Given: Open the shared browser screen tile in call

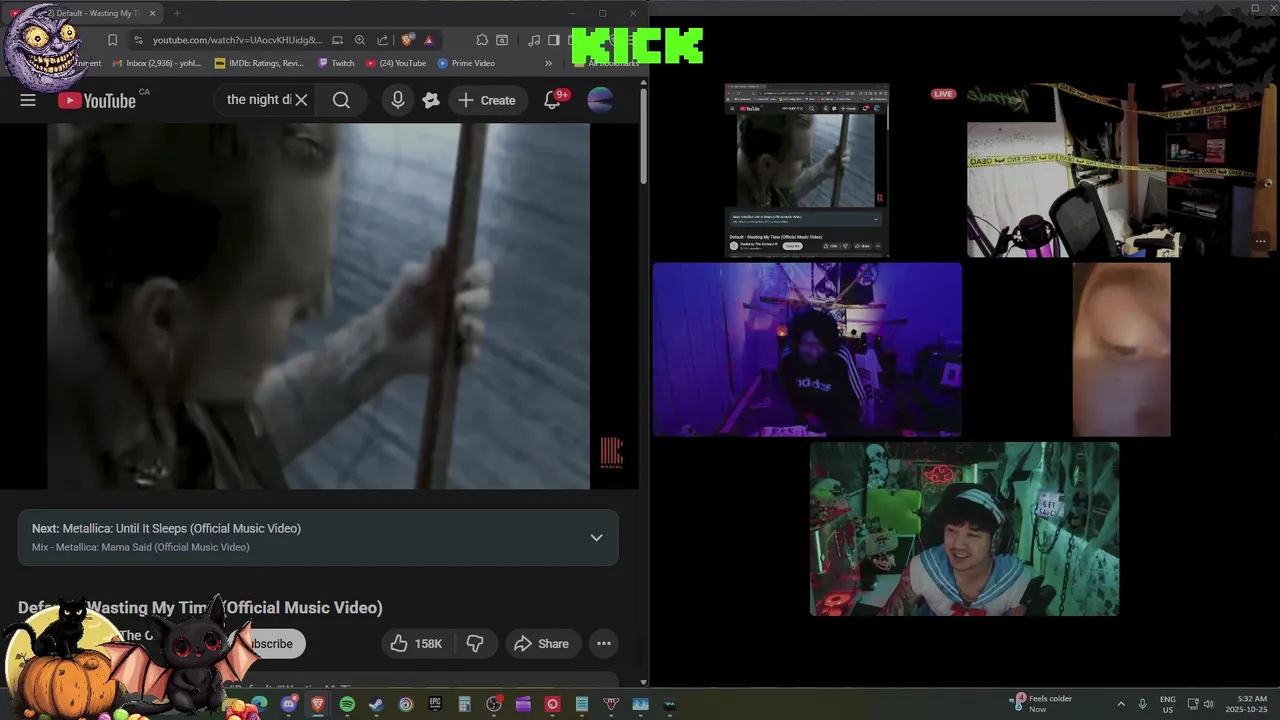Looking at the screenshot, I should (x=807, y=170).
